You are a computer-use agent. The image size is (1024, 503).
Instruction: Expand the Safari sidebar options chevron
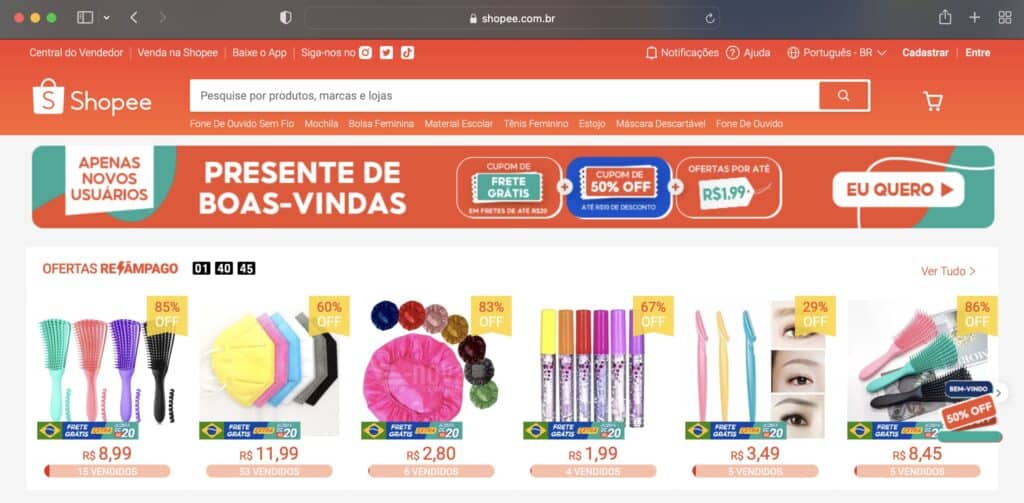tap(107, 18)
